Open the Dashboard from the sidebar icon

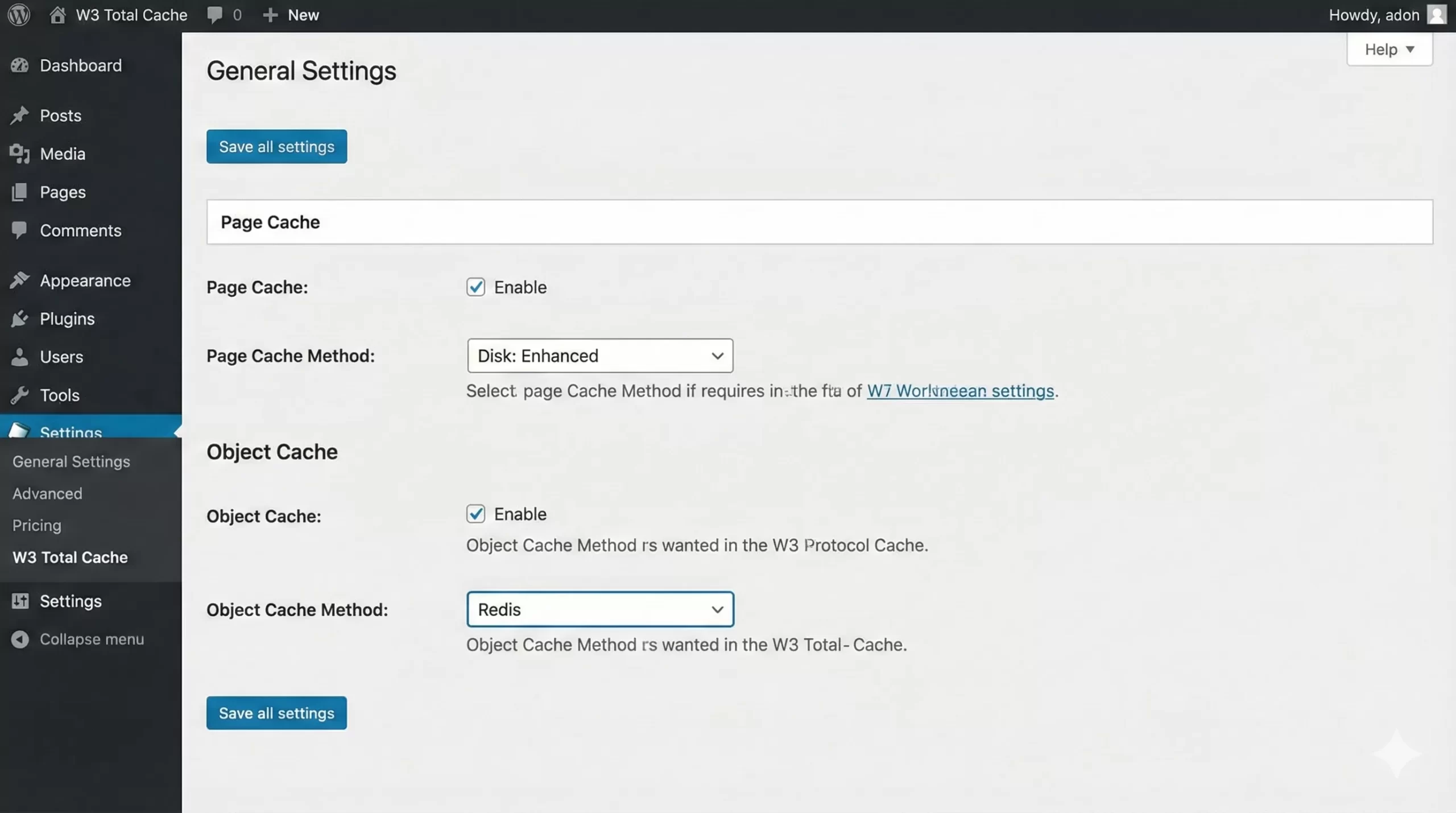tap(20, 65)
